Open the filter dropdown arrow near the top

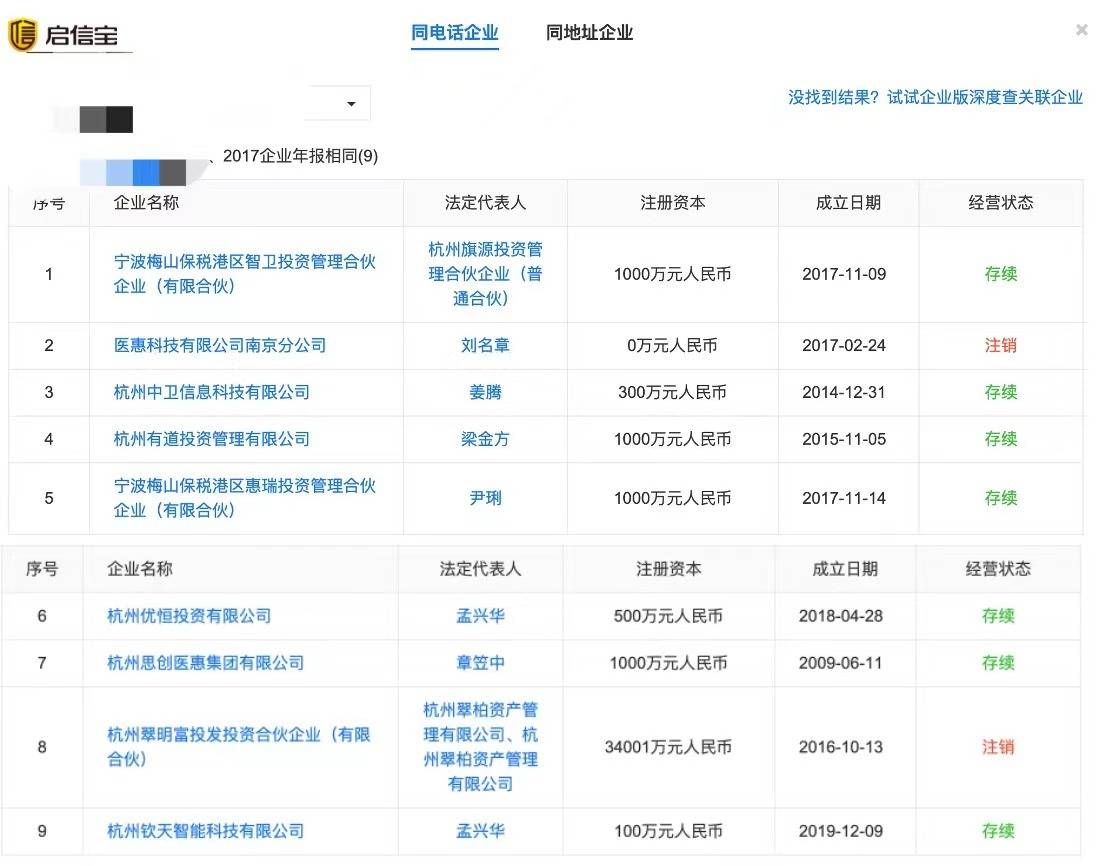click(351, 103)
